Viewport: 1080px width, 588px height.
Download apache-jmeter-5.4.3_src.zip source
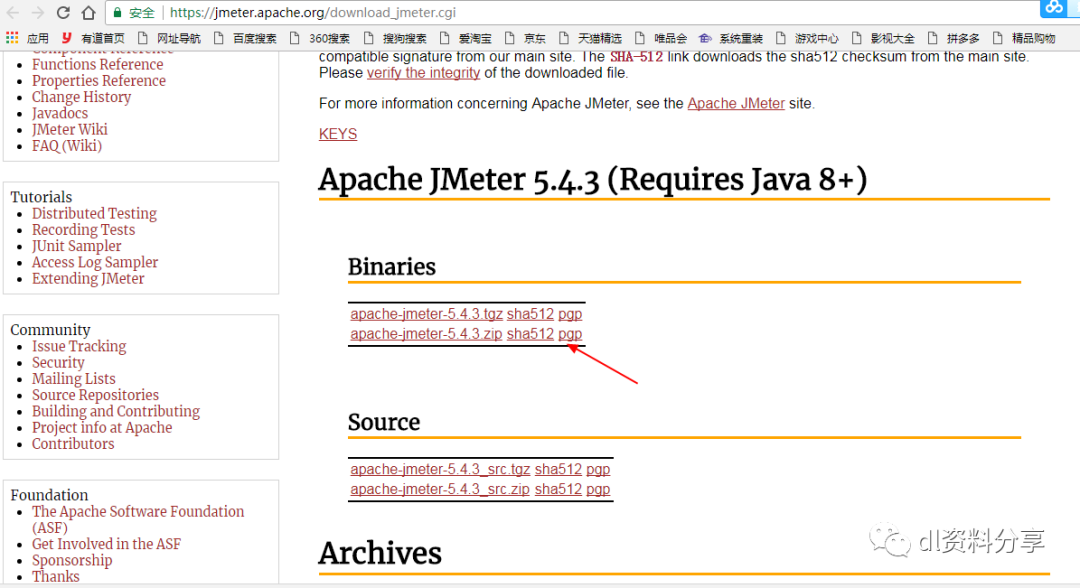coord(440,489)
